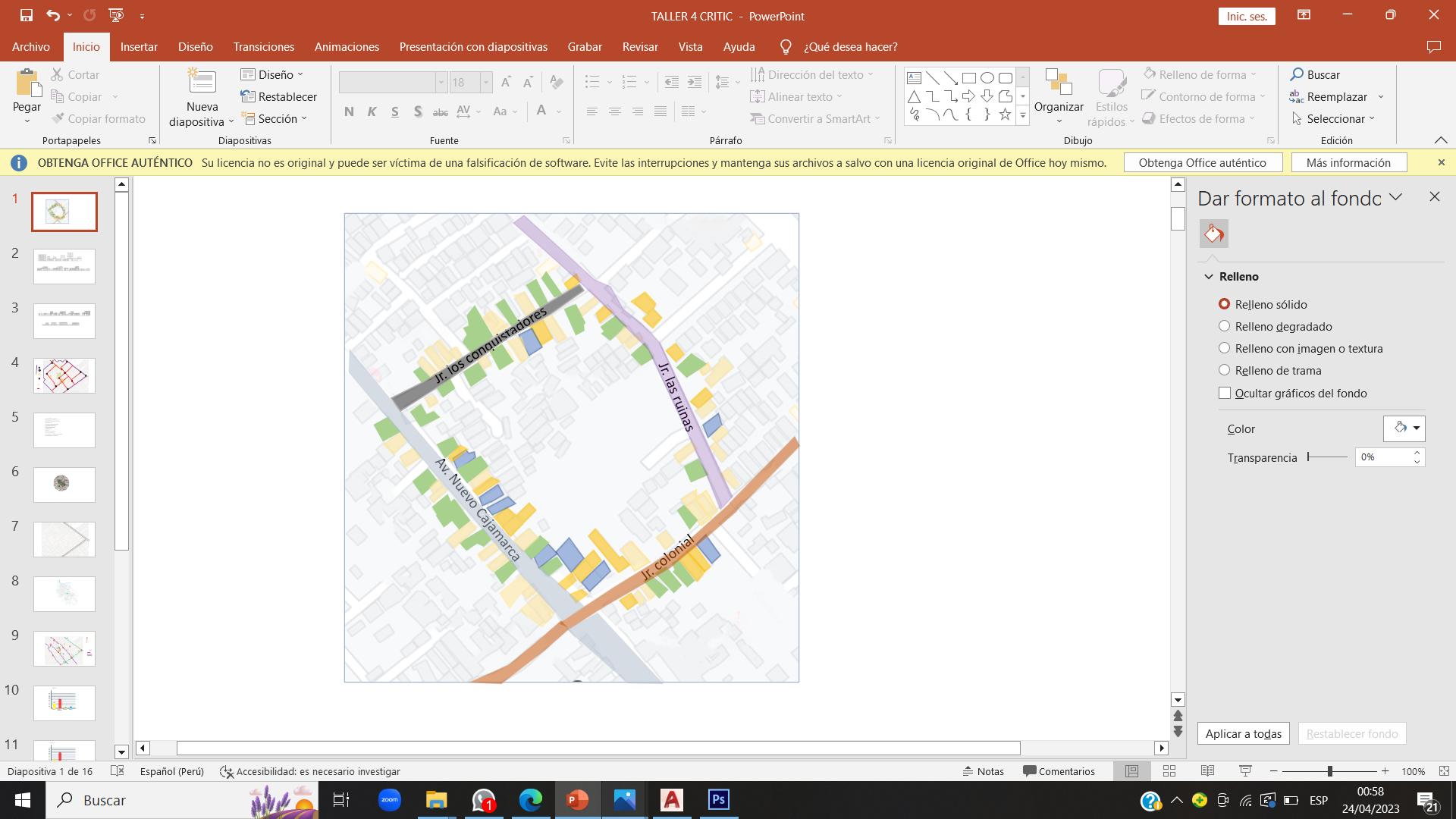Open Photoshop from the taskbar
Screen dimensions: 1456x819
(x=718, y=800)
